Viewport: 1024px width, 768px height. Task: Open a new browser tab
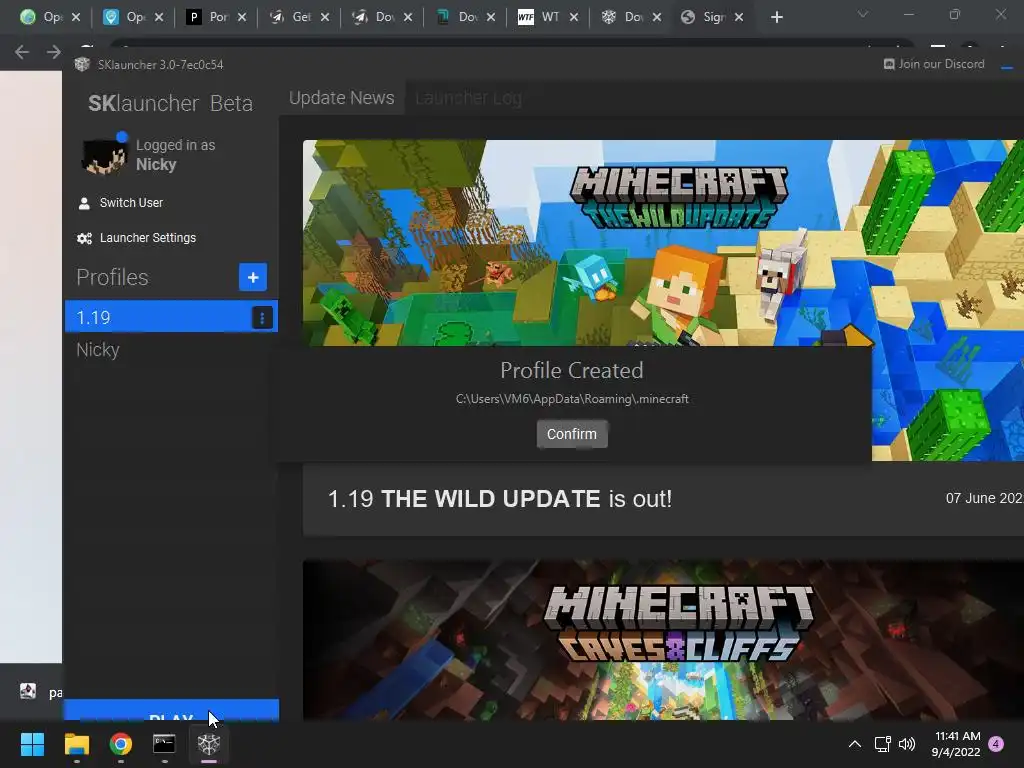pyautogui.click(x=776, y=17)
